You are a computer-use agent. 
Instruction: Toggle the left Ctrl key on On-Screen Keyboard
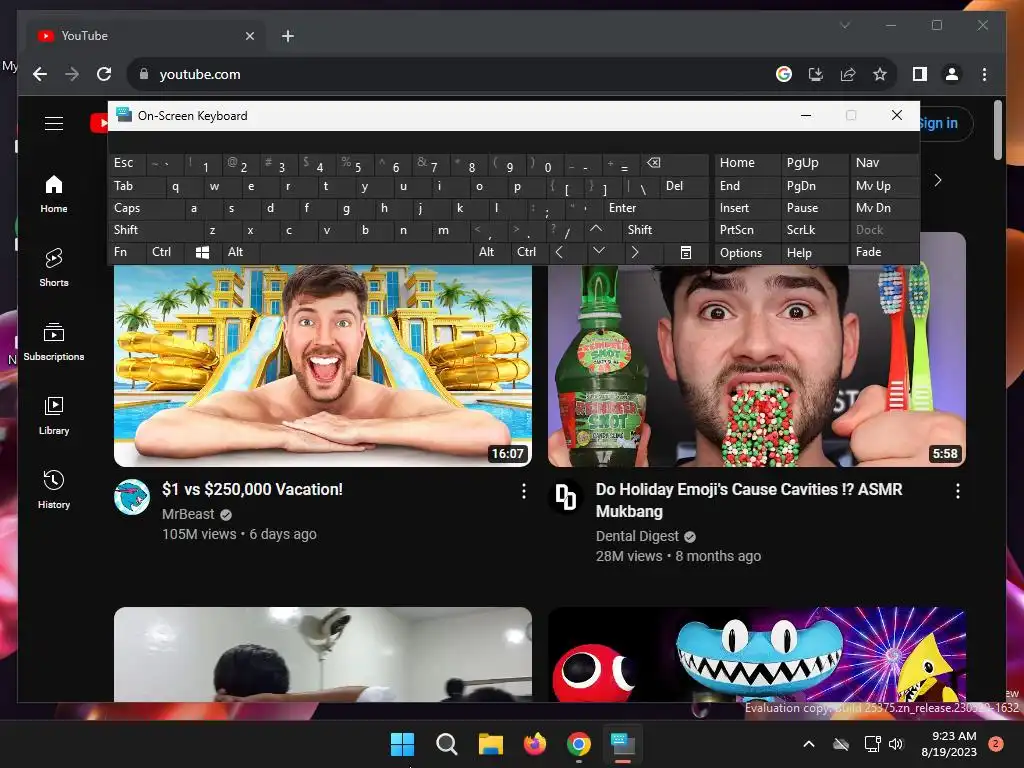click(165, 252)
